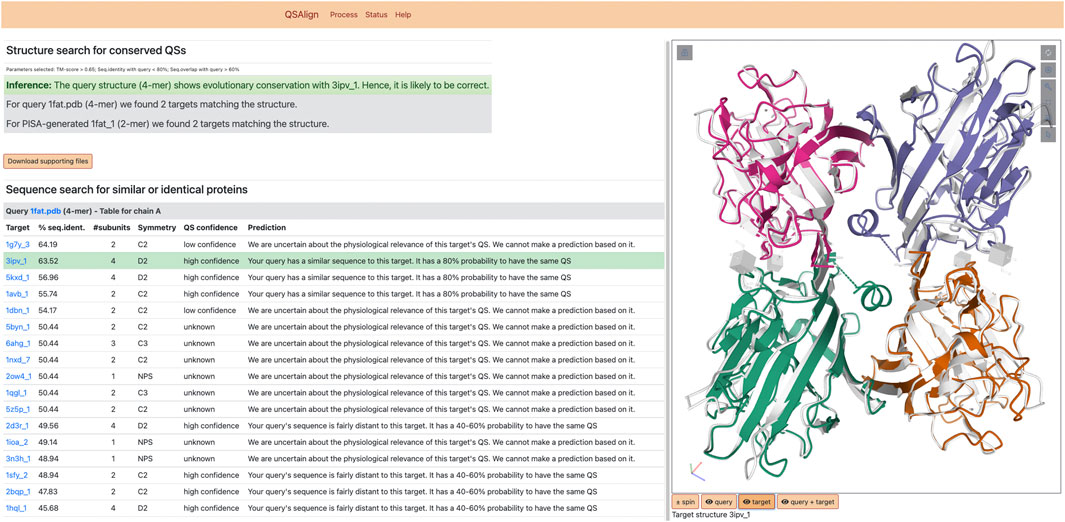Toggle selection mode cursor icon in the viewer
Image resolution: width=1065 pixels, height=522 pixels.
(1048, 134)
